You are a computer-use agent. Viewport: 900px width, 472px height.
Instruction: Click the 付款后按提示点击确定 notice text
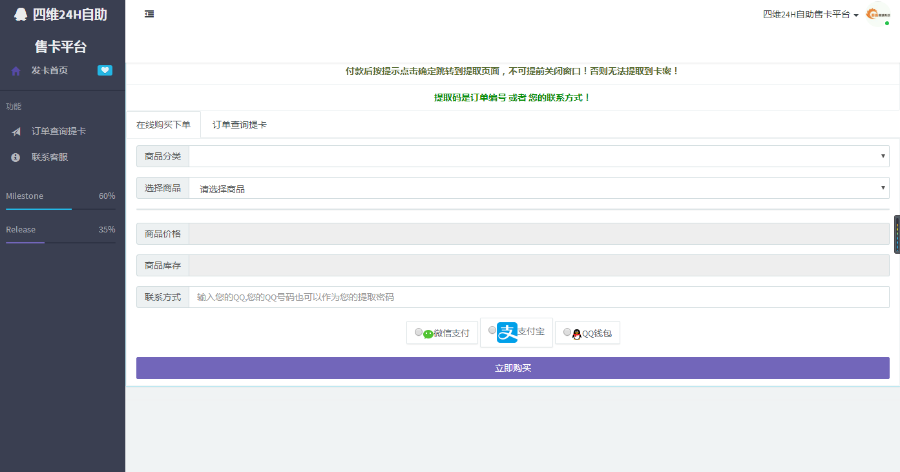coord(512,71)
